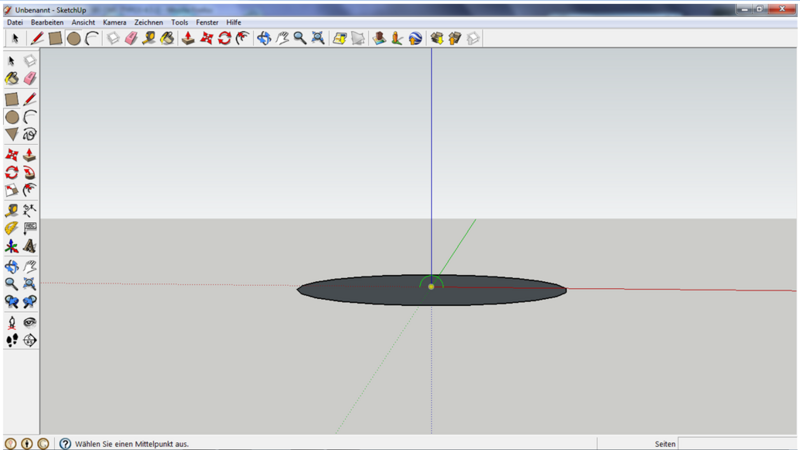Open the Kamera menu
Image resolution: width=800 pixels, height=450 pixels.
114,22
